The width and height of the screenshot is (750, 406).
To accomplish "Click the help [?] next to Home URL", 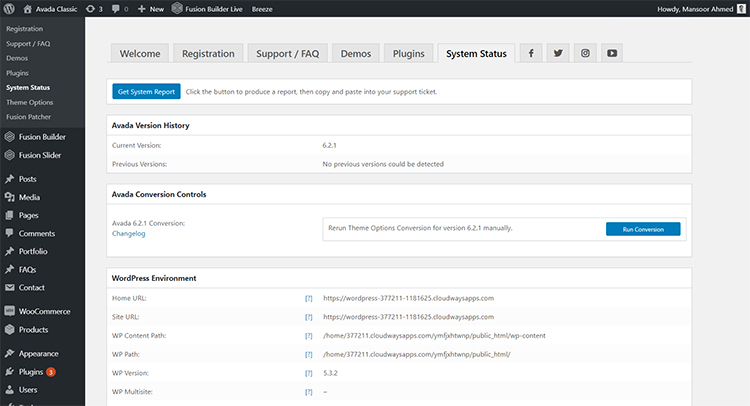I will [x=309, y=298].
